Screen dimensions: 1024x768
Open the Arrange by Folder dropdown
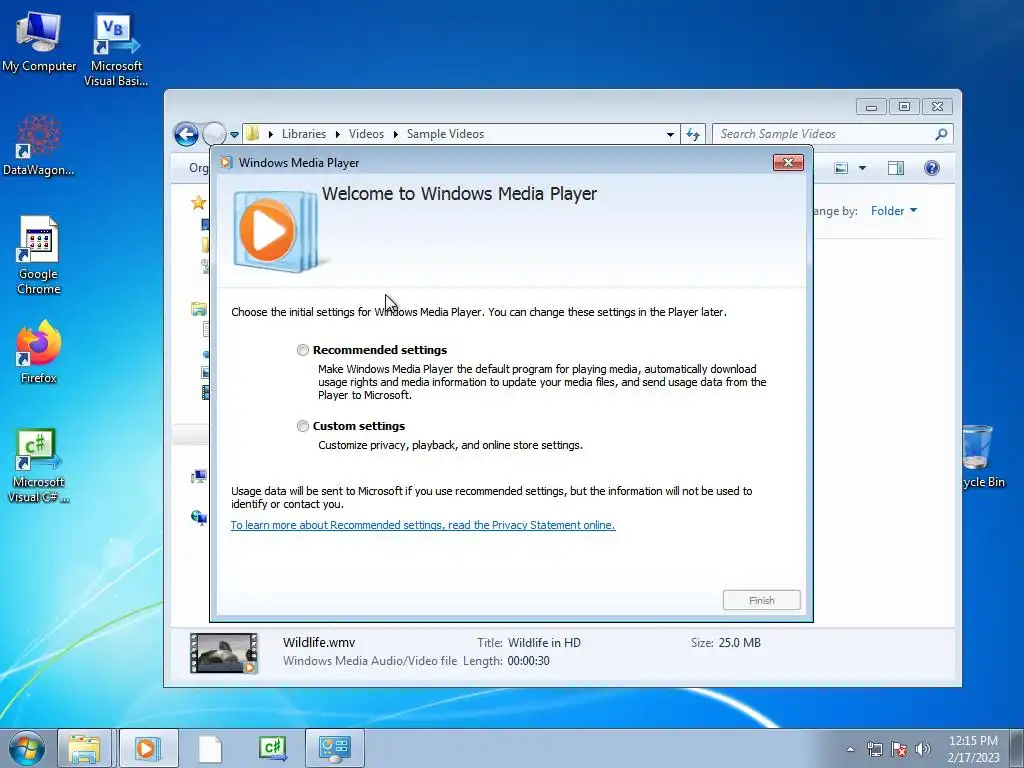click(893, 211)
